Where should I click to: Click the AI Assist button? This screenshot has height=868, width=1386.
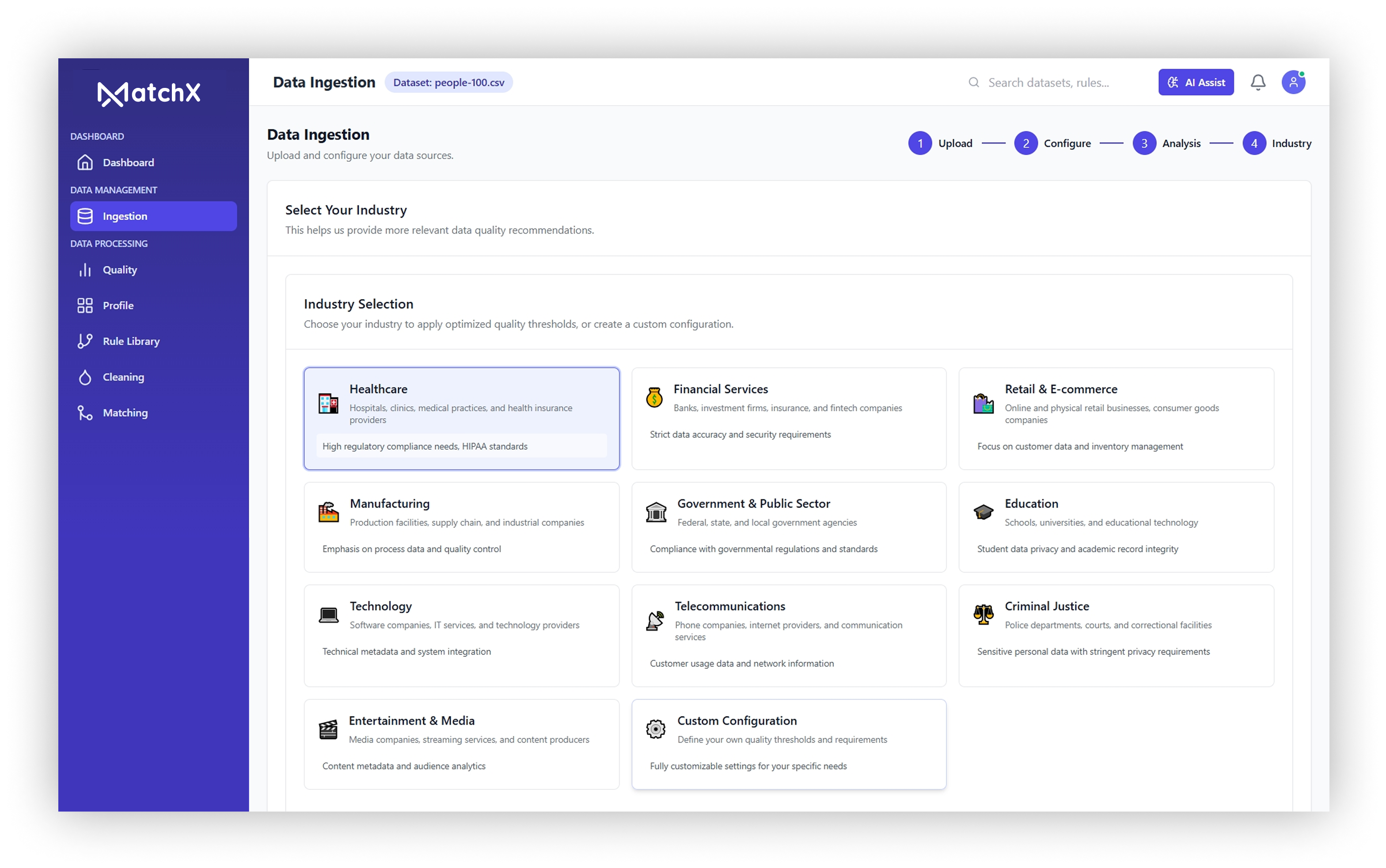(x=1196, y=82)
